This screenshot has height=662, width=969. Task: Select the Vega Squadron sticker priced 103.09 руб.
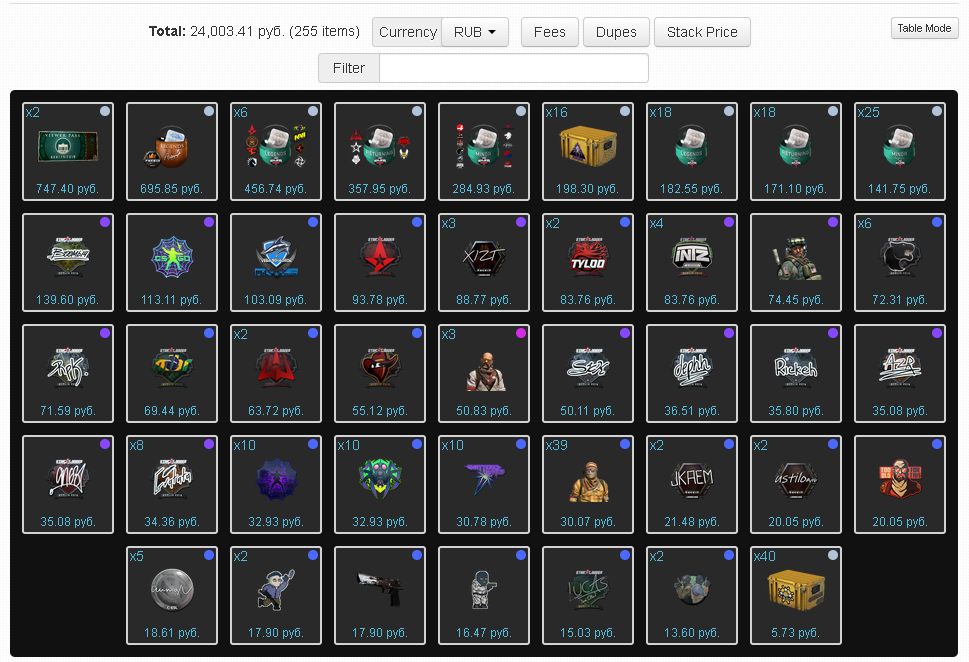(x=276, y=262)
